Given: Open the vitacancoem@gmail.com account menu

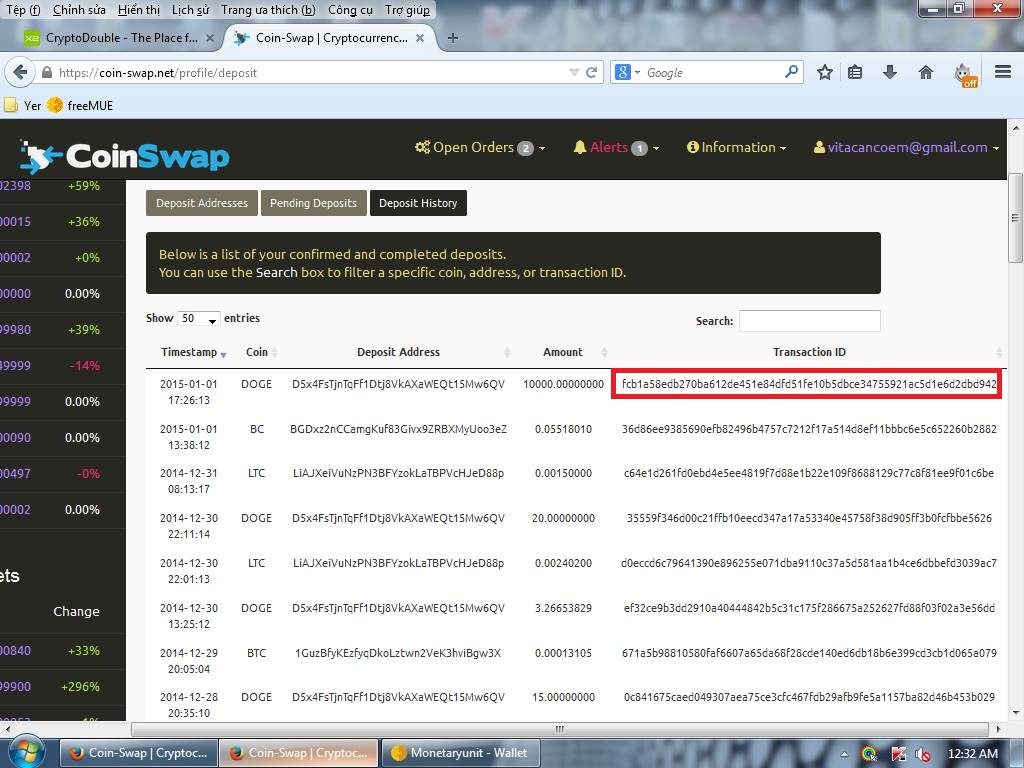Looking at the screenshot, I should pos(906,148).
